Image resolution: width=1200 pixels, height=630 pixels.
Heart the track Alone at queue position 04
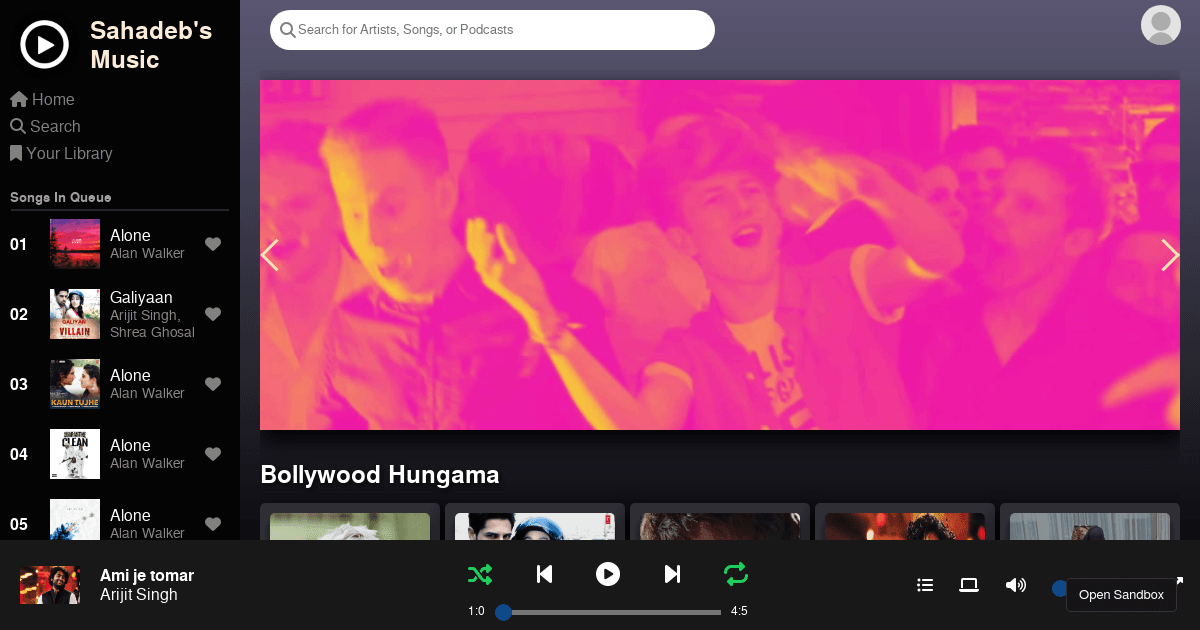click(213, 454)
